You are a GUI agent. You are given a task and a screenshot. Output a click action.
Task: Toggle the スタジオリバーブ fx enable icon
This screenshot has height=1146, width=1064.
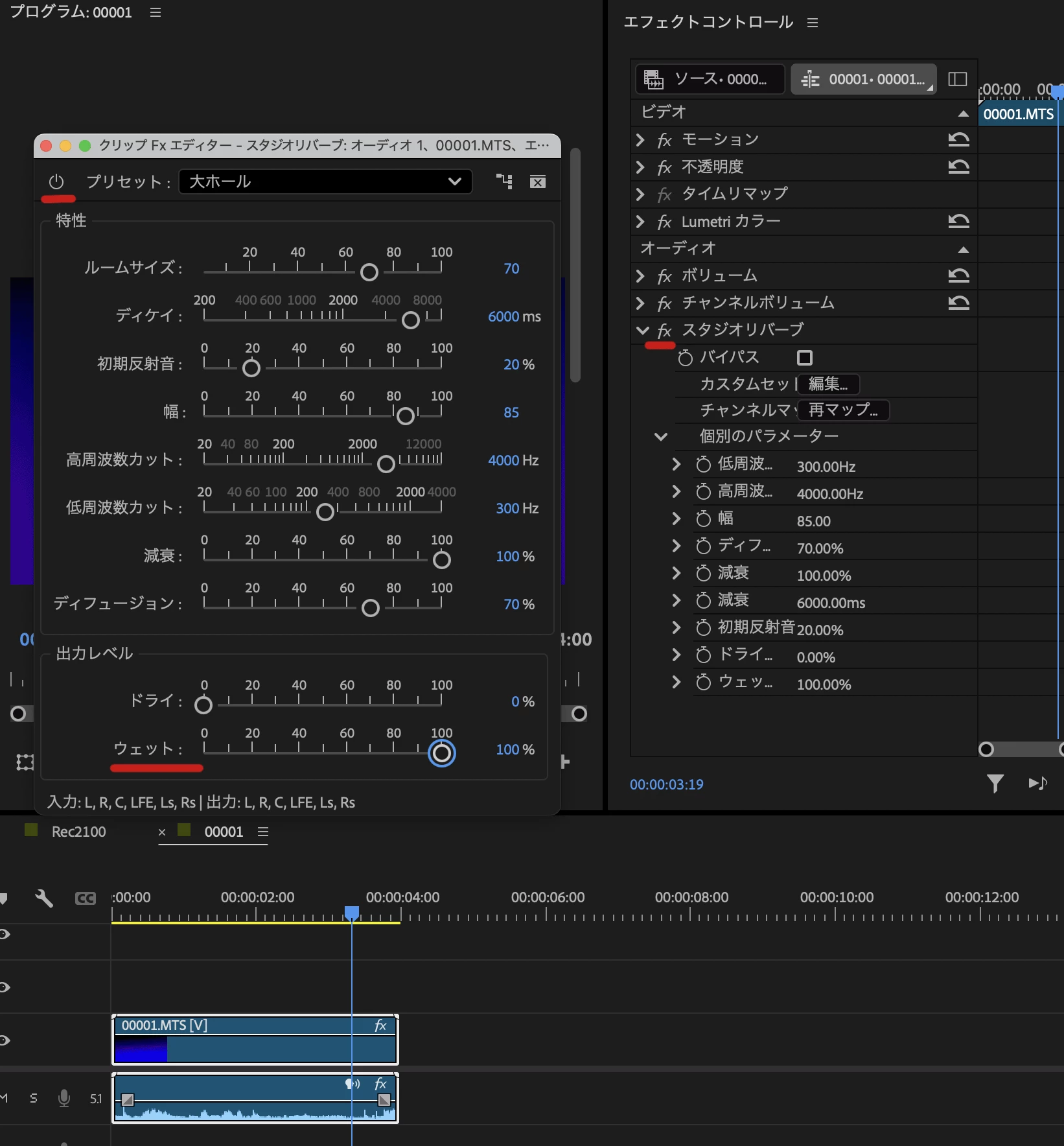665,331
